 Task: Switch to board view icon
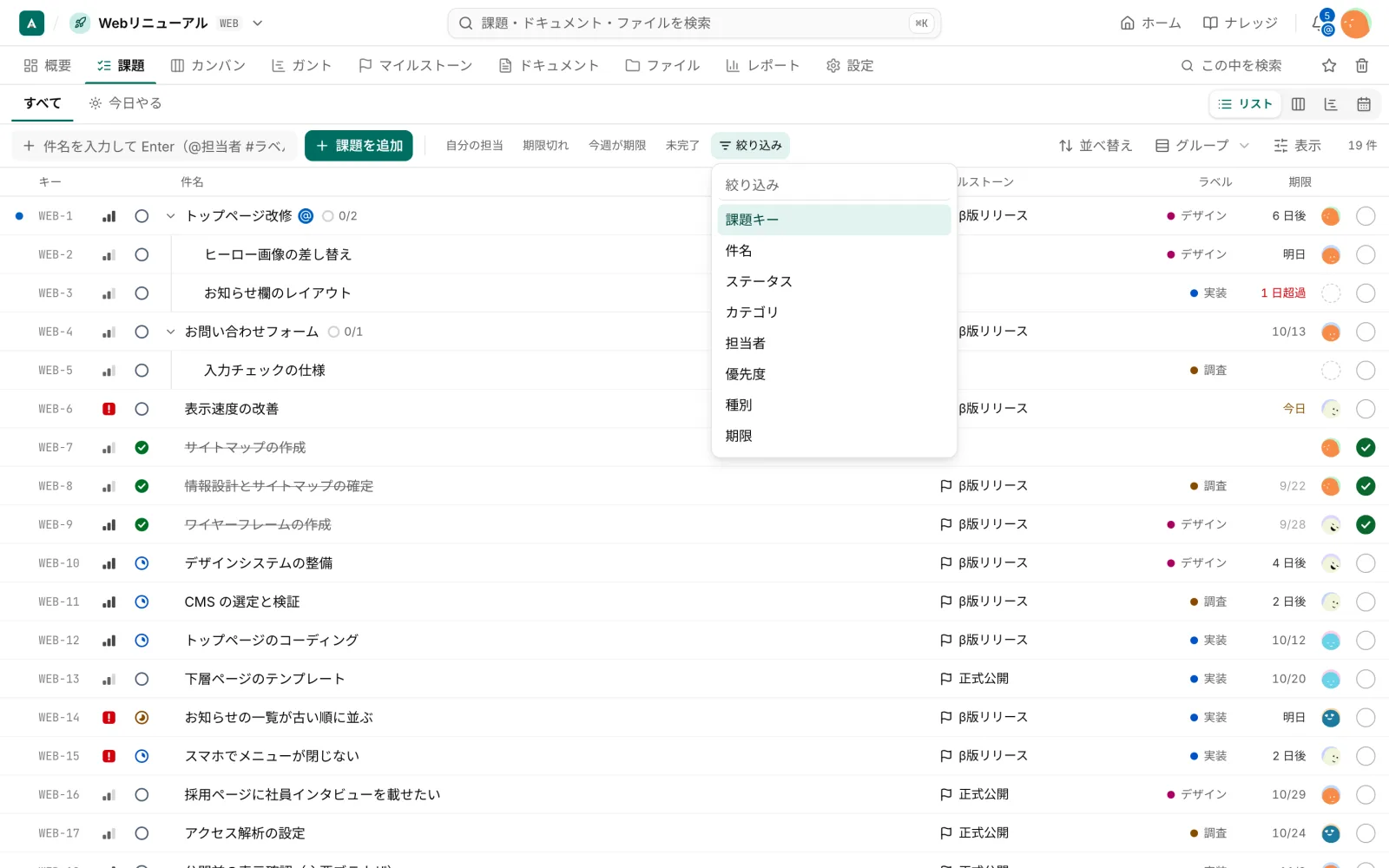[1298, 104]
